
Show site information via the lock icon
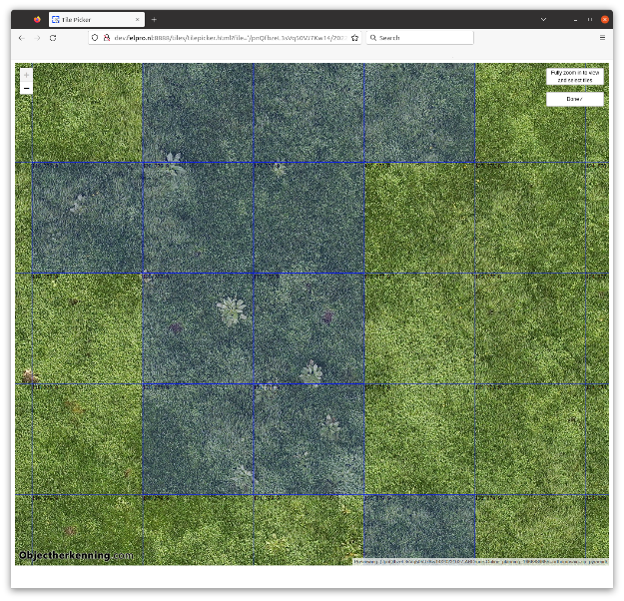(x=106, y=37)
